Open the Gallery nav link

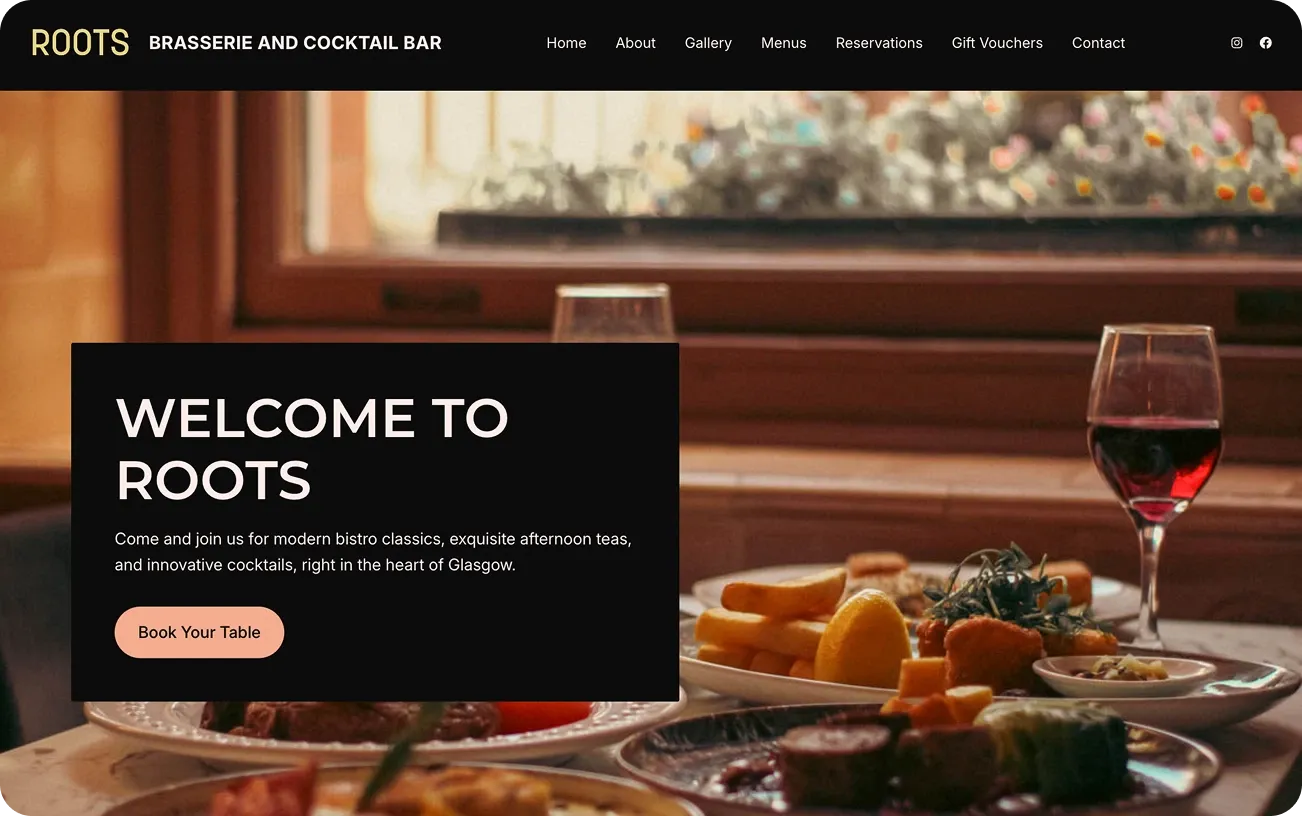coord(708,43)
